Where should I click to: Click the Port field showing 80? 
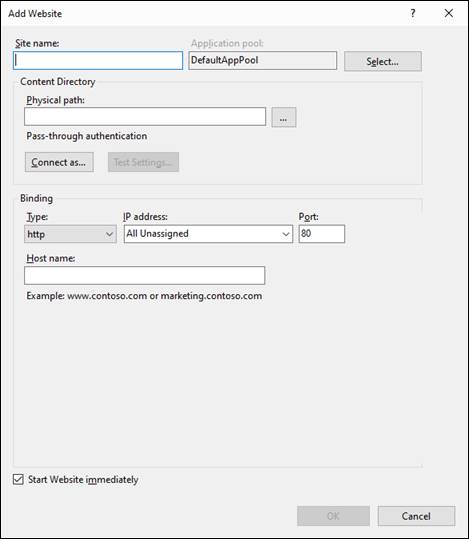pos(322,234)
